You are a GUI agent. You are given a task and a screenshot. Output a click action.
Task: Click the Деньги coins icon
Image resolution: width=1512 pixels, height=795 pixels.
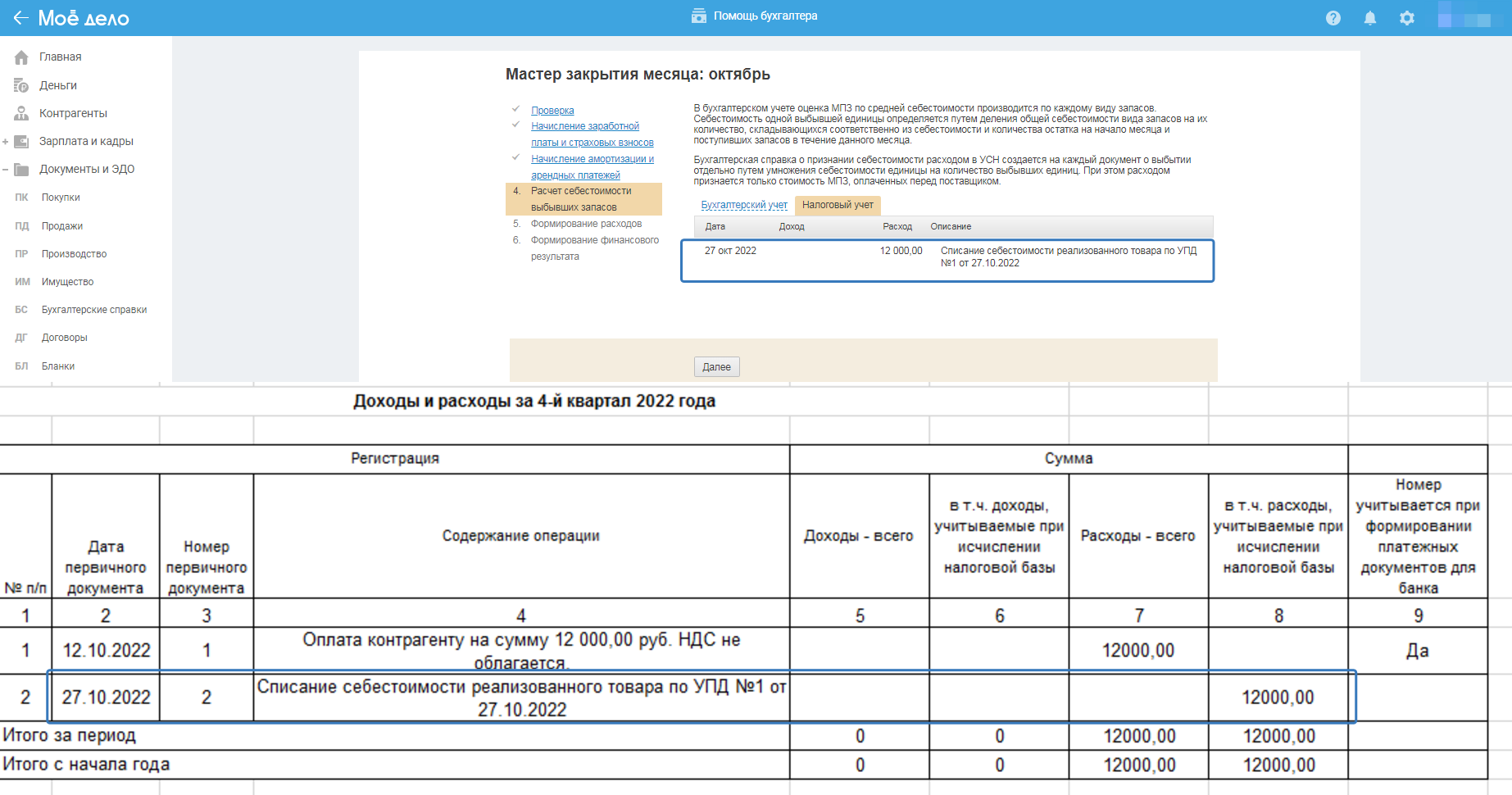coord(21,85)
